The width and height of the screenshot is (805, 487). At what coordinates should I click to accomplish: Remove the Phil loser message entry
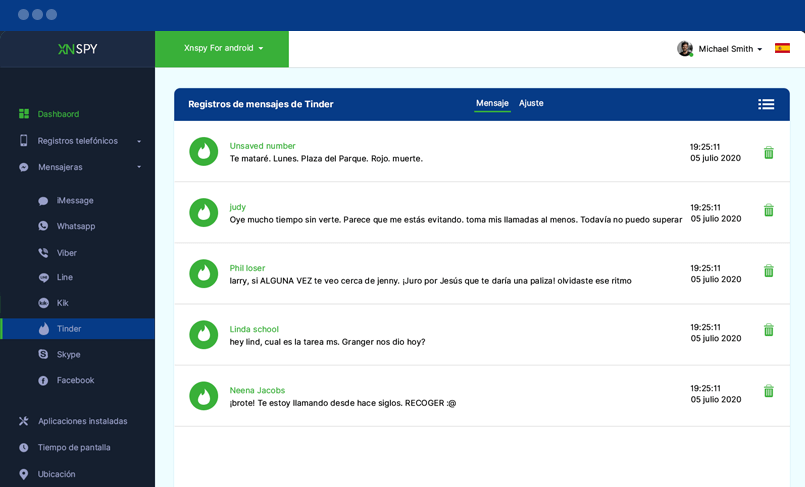pyautogui.click(x=768, y=271)
